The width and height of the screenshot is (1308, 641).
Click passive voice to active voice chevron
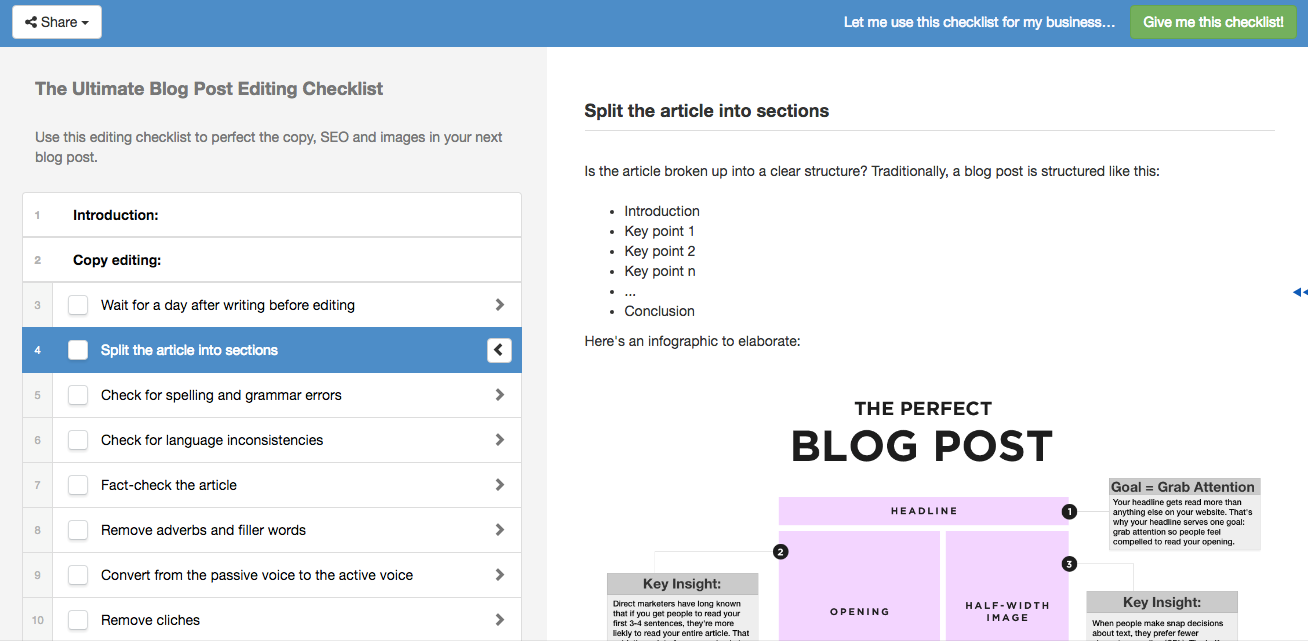[500, 575]
